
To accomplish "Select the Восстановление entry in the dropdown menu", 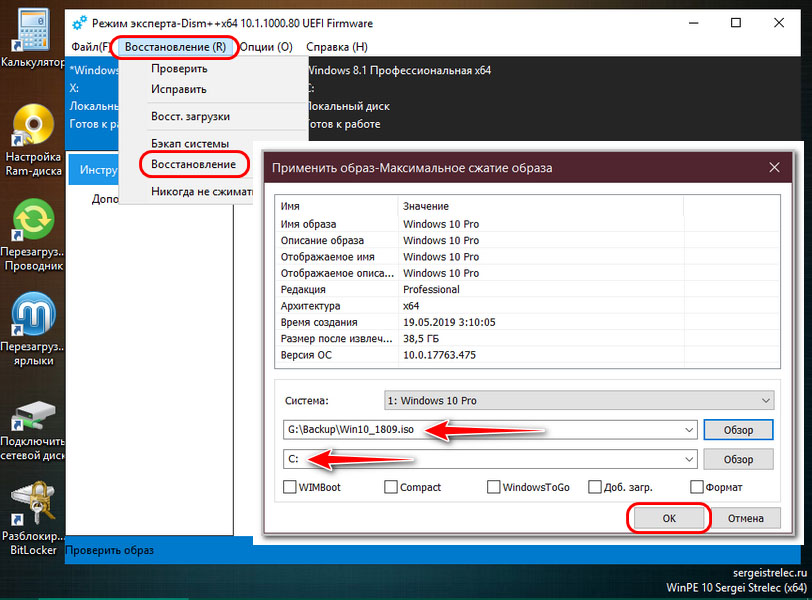I will tap(193, 164).
